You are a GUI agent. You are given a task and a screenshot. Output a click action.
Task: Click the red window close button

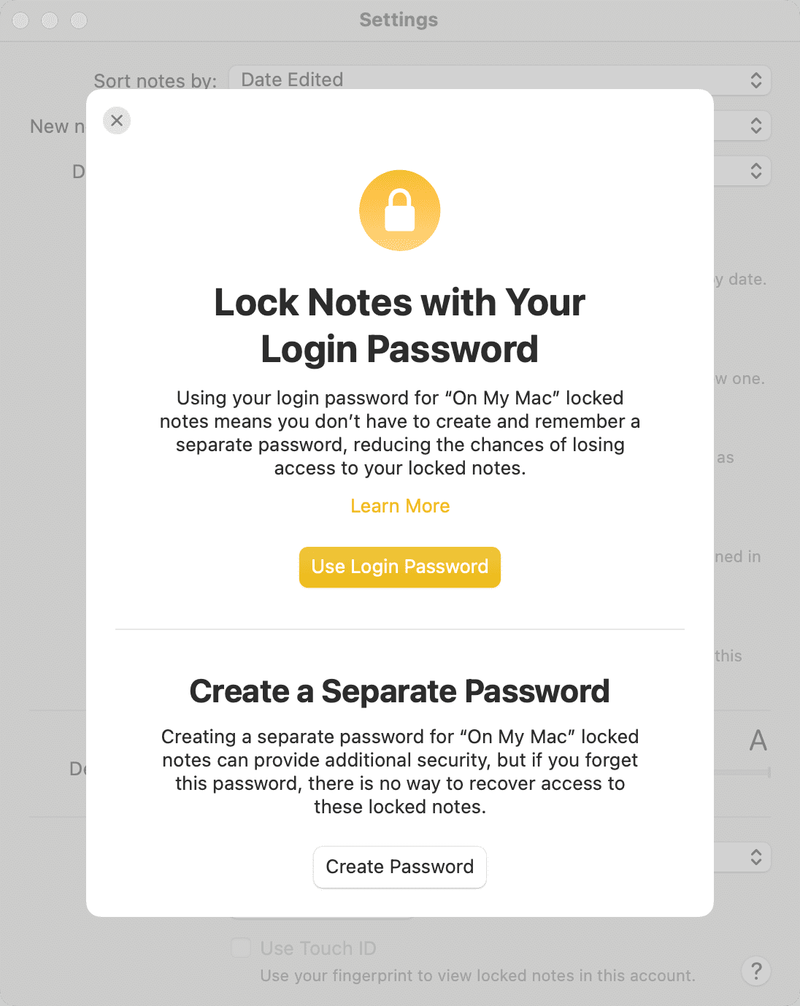21,20
